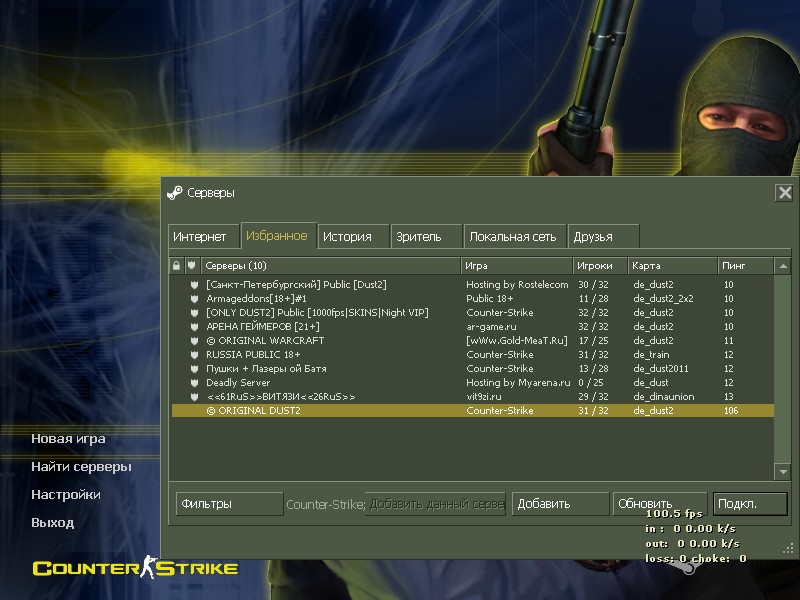
Task: Sort servers by the Игра column
Action: click(x=517, y=266)
